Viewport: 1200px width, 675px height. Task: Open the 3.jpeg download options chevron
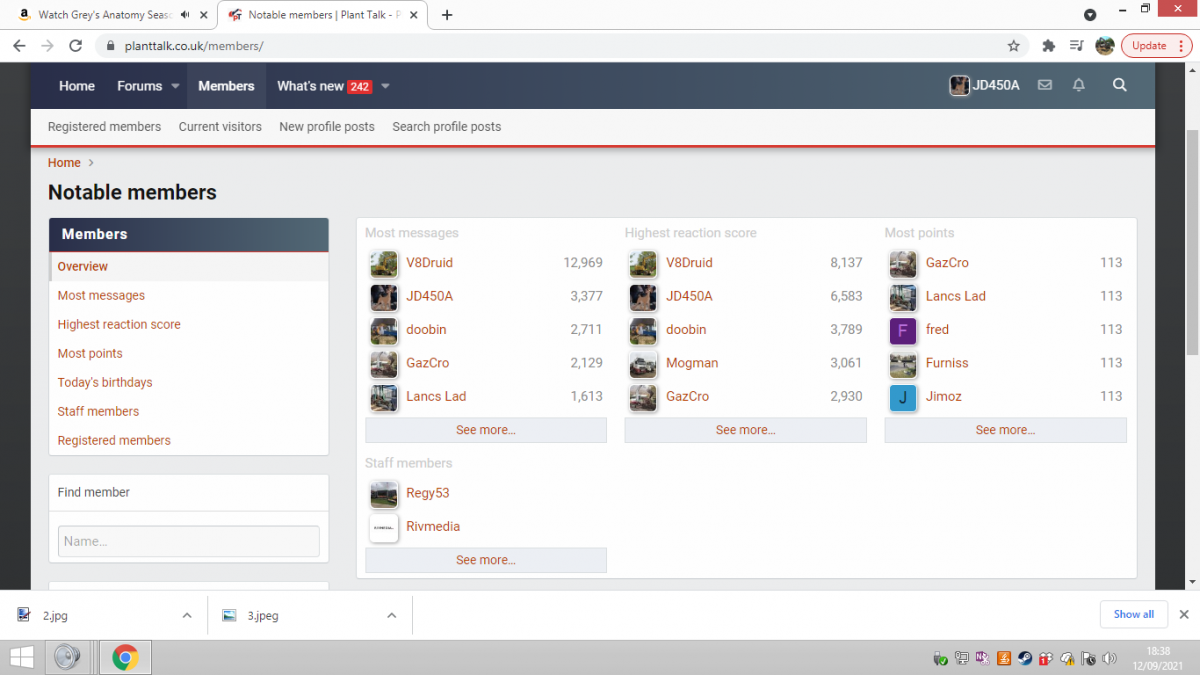[391, 615]
